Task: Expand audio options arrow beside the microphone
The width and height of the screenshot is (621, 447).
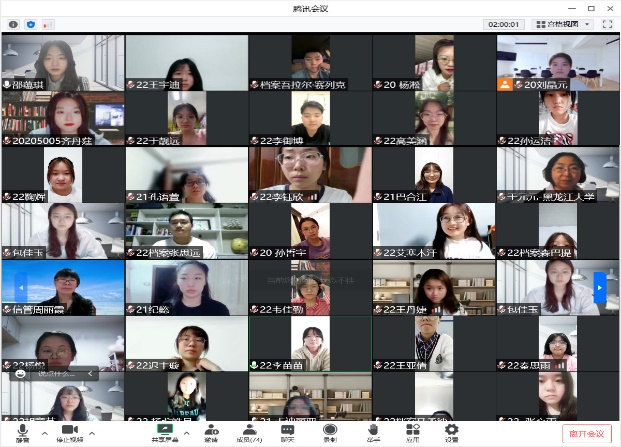Action: tap(44, 433)
